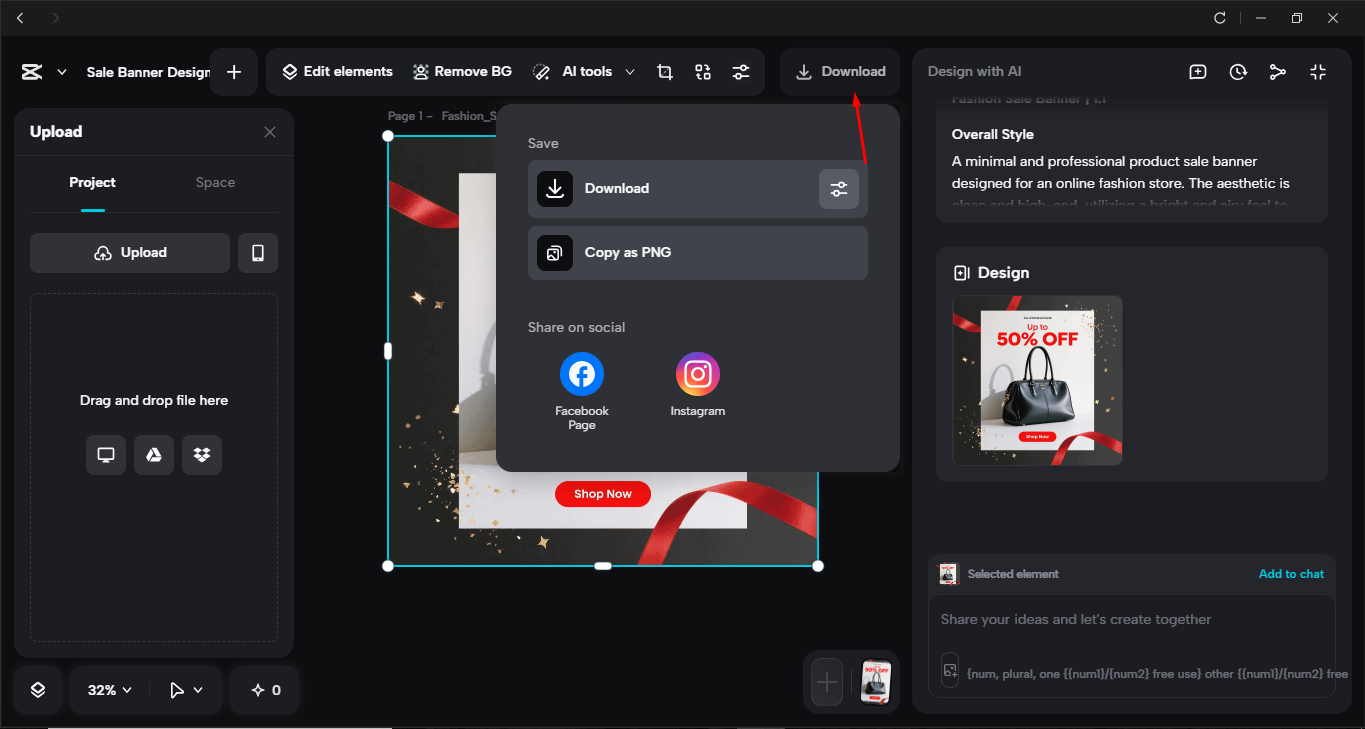Click the share/node icon in Design with AI panel
The image size is (1365, 729).
click(1278, 71)
